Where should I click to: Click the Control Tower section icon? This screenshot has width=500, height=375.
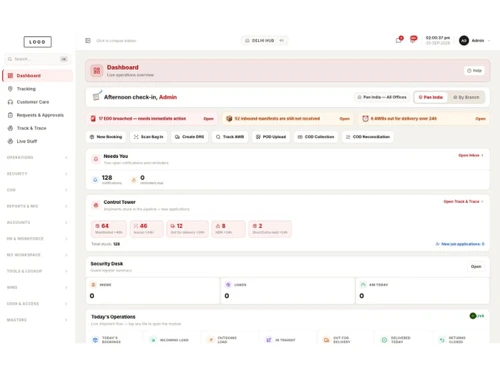[x=96, y=205]
